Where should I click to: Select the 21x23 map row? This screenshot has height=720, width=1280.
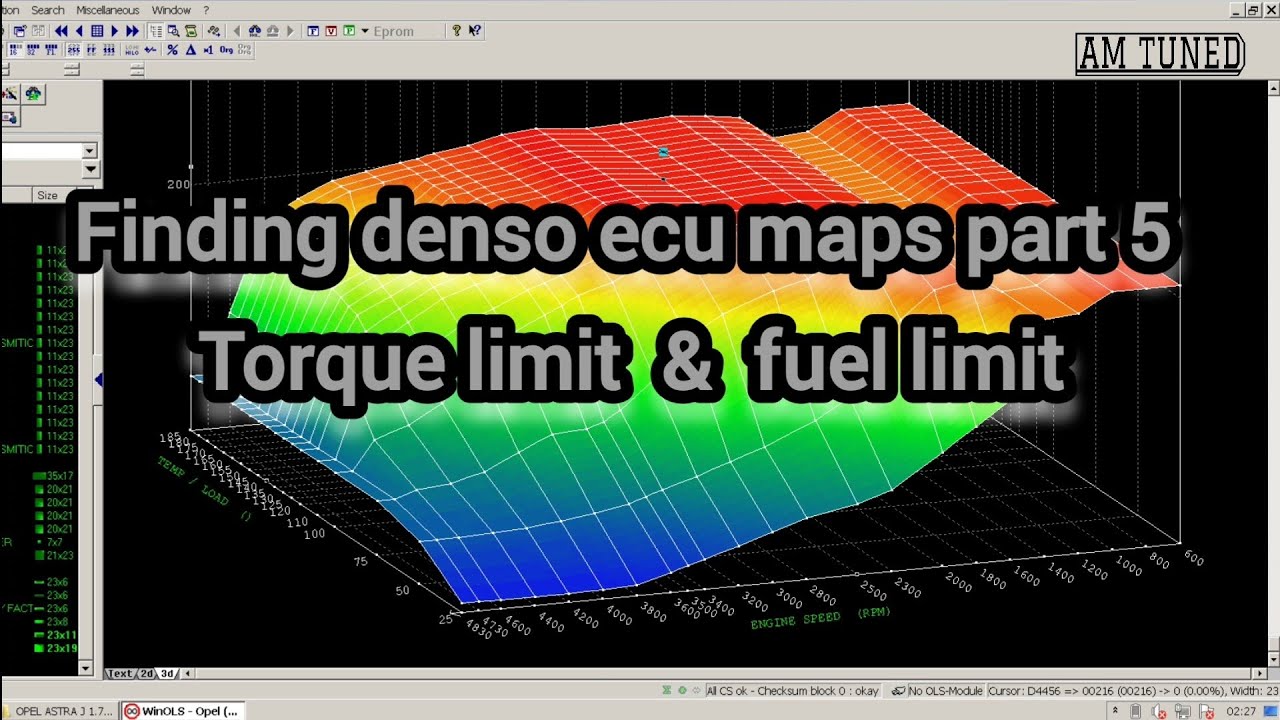click(x=54, y=554)
